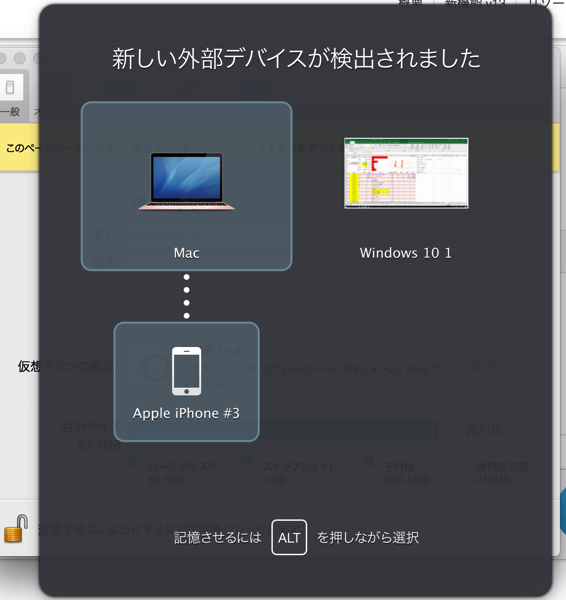Click the padlock icon in the settings window

pyautogui.click(x=16, y=528)
